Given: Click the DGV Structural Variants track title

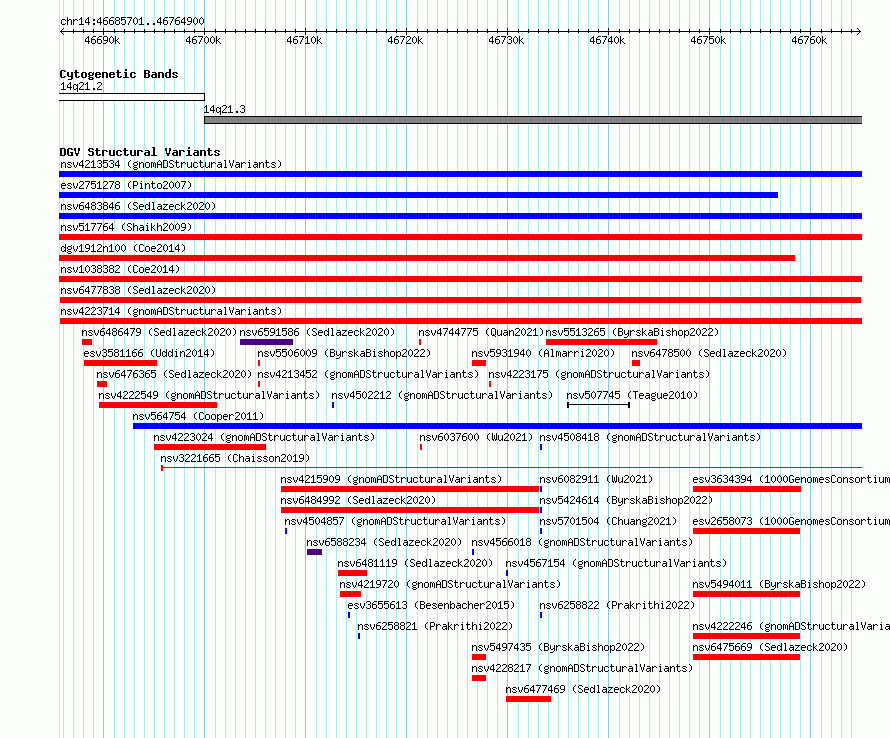Looking at the screenshot, I should pyautogui.click(x=140, y=152).
